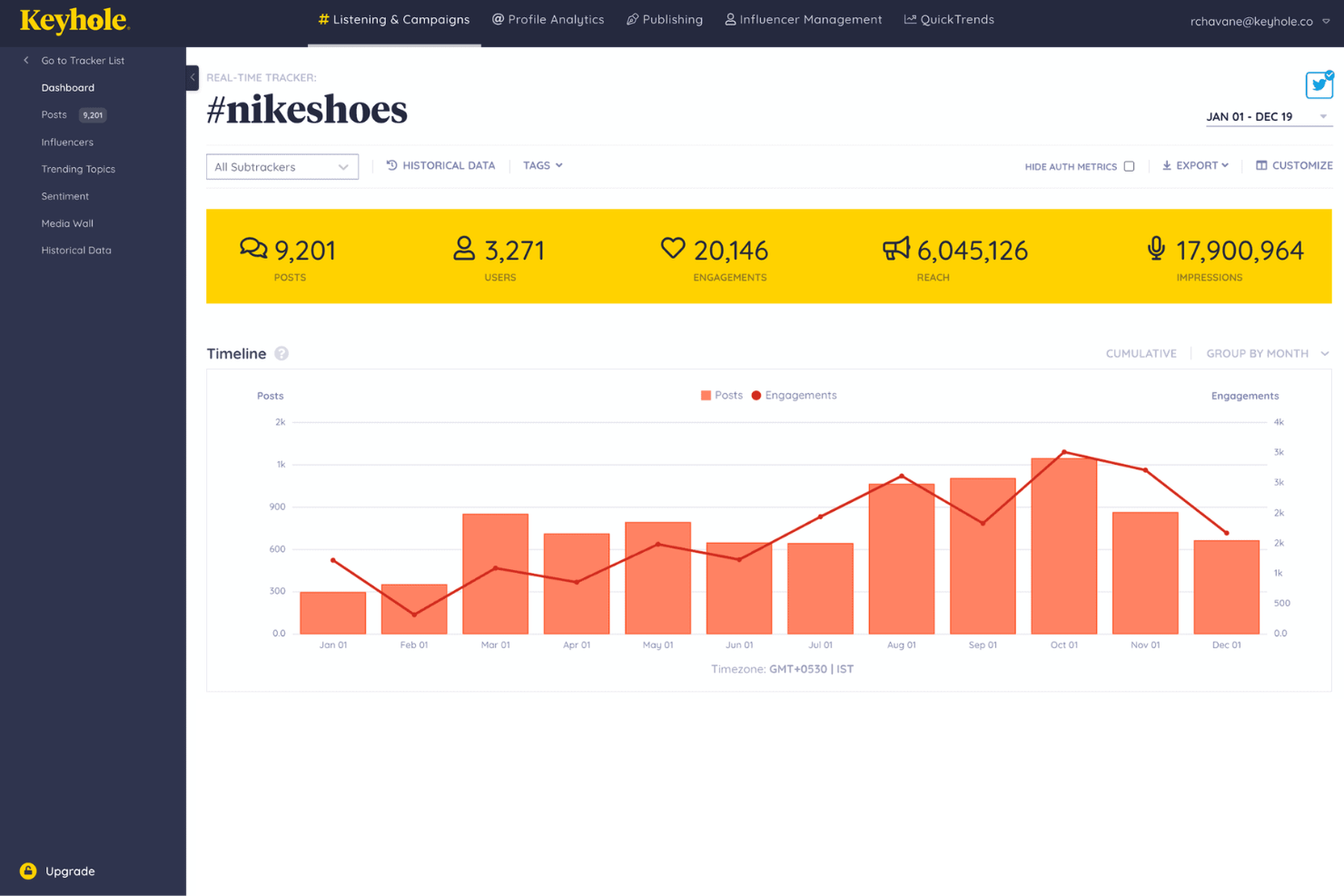Open the Export menu via its download icon
The width and height of the screenshot is (1344, 896).
1168,165
